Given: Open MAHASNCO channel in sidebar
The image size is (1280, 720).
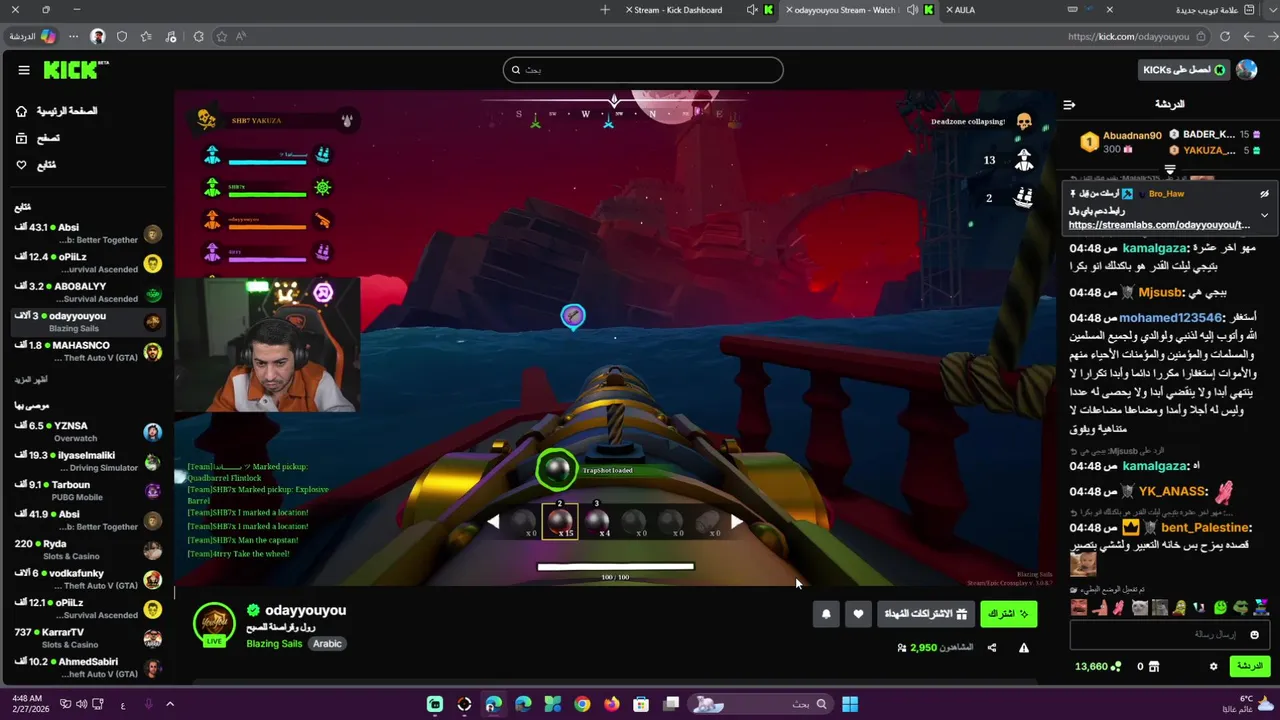Looking at the screenshot, I should coord(88,351).
